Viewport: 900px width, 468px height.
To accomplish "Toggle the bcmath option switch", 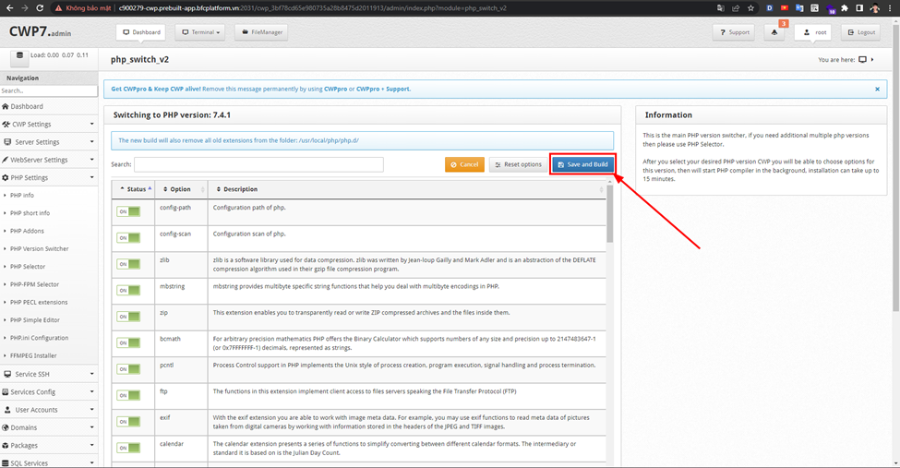I will (129, 343).
